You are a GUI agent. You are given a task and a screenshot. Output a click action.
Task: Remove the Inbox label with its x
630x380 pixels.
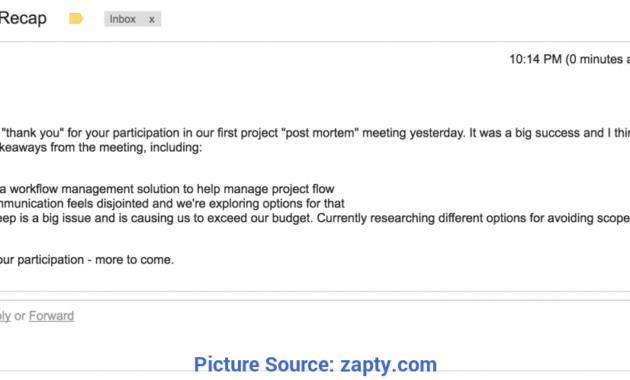pos(151,19)
